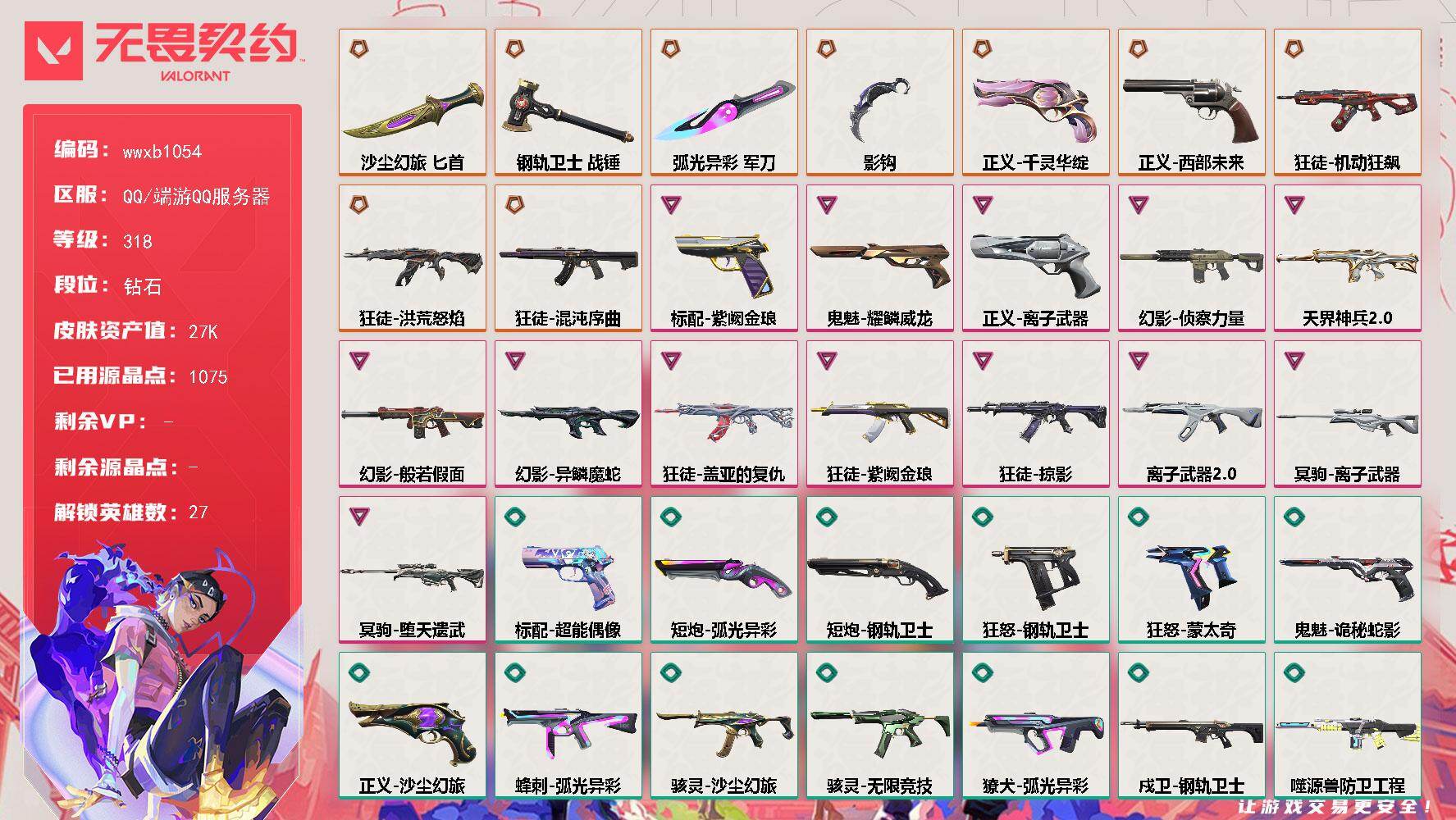Viewport: 1456px width, 820px height.
Task: Click green badge on 短炮-弧光异彩 card
Action: pos(670,517)
